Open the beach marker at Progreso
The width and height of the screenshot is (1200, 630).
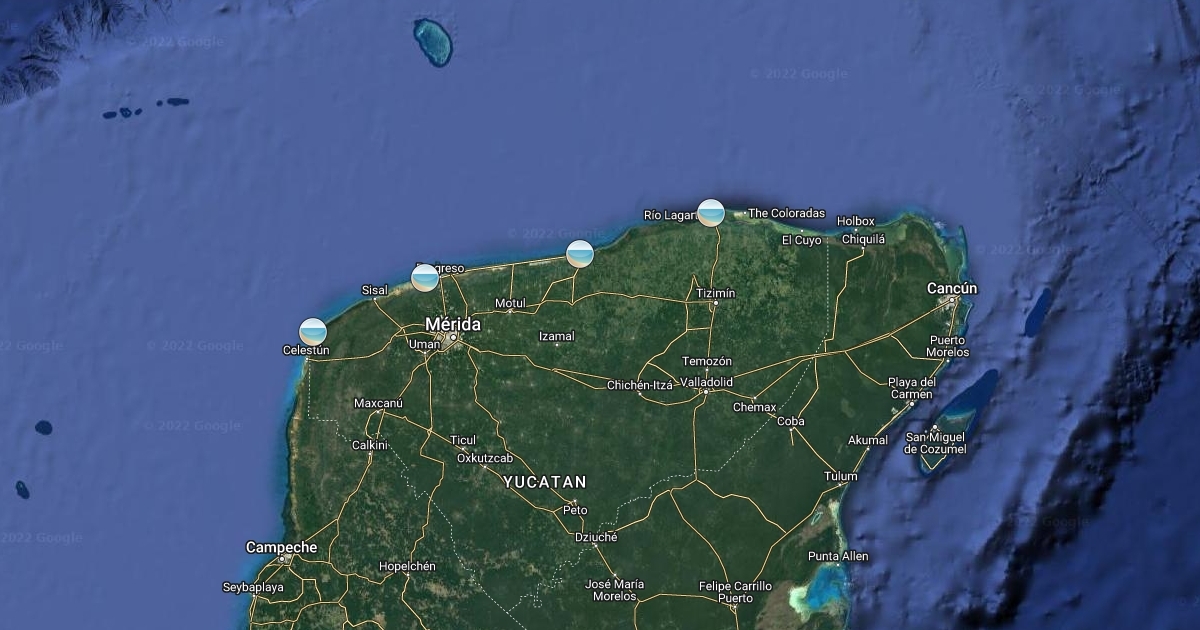click(425, 277)
